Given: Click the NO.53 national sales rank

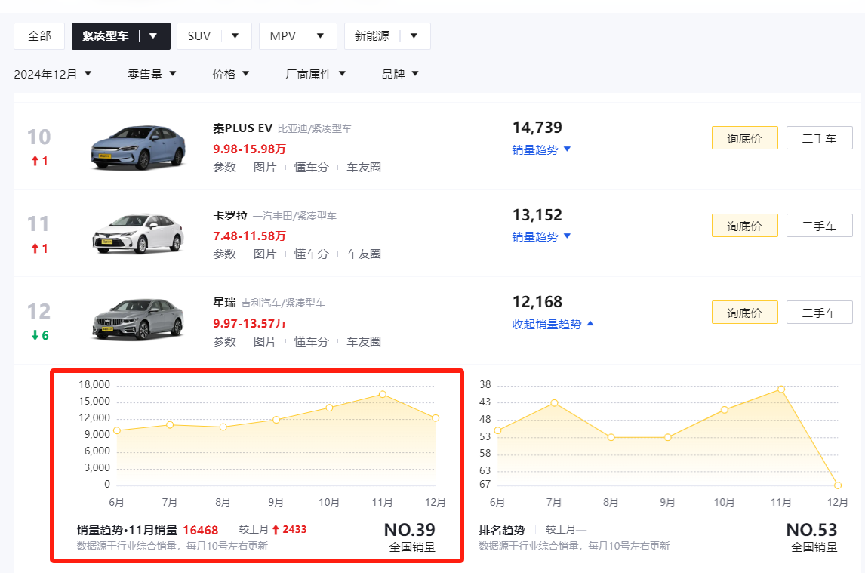Looking at the screenshot, I should pyautogui.click(x=811, y=530).
